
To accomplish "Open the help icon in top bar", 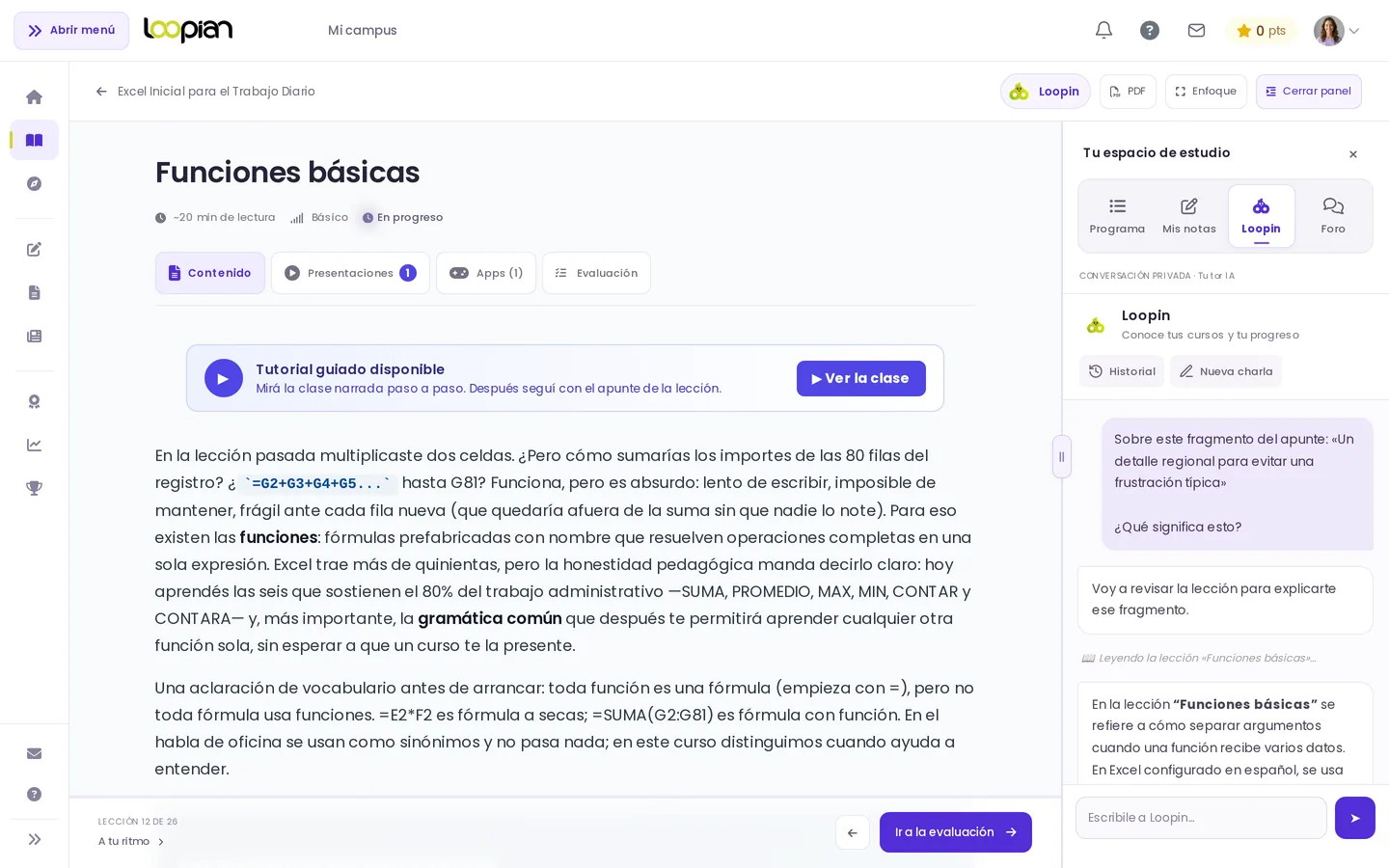I will pyautogui.click(x=1150, y=30).
